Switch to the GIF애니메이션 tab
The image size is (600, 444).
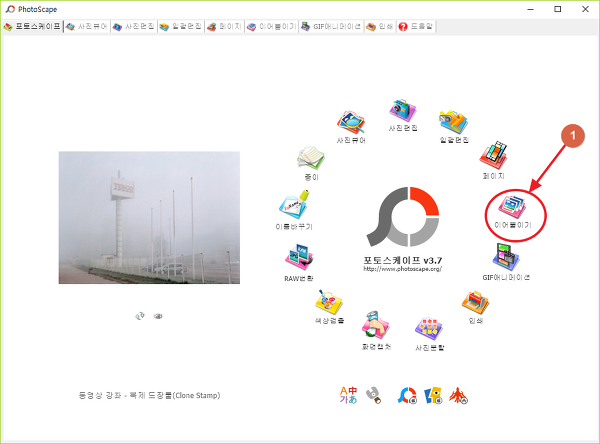point(331,26)
